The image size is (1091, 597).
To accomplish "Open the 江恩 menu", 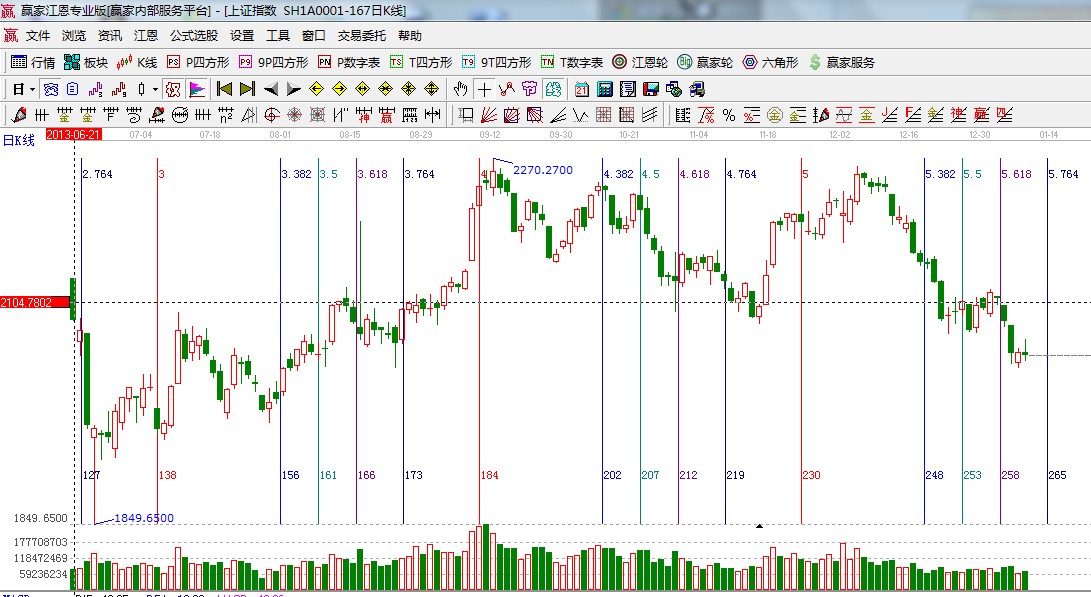I will pyautogui.click(x=146, y=35).
